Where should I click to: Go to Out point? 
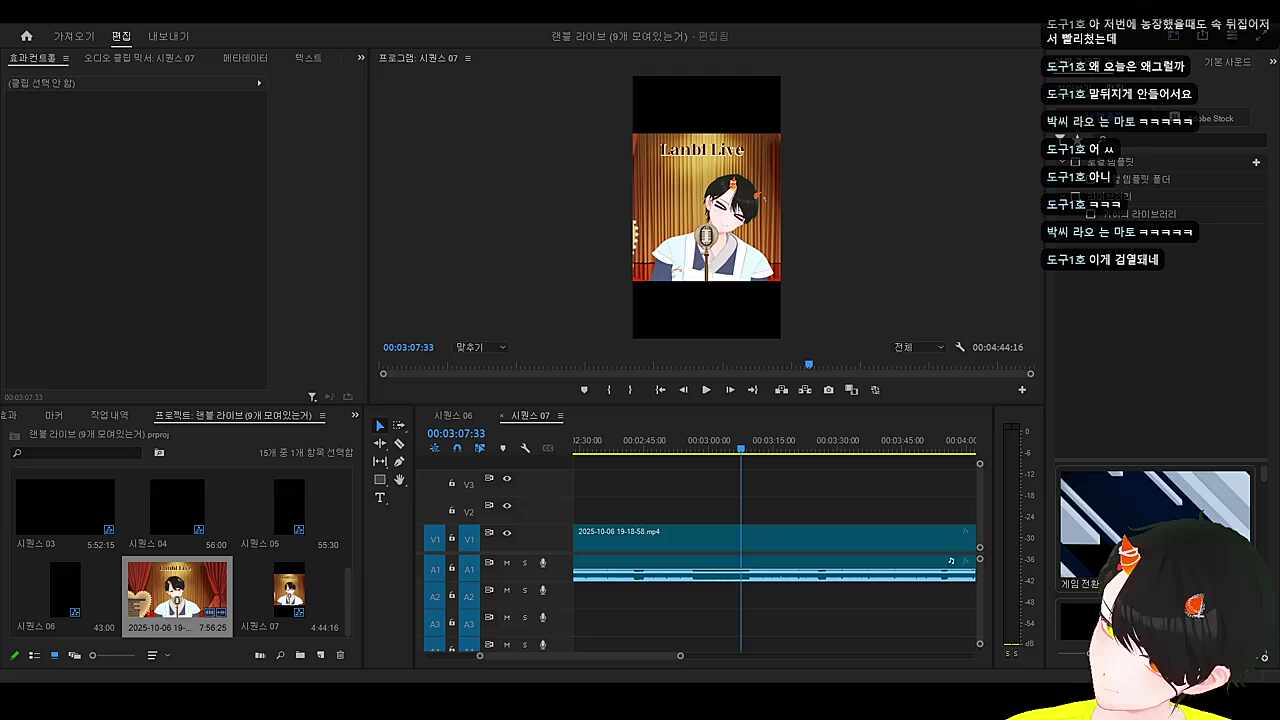753,390
